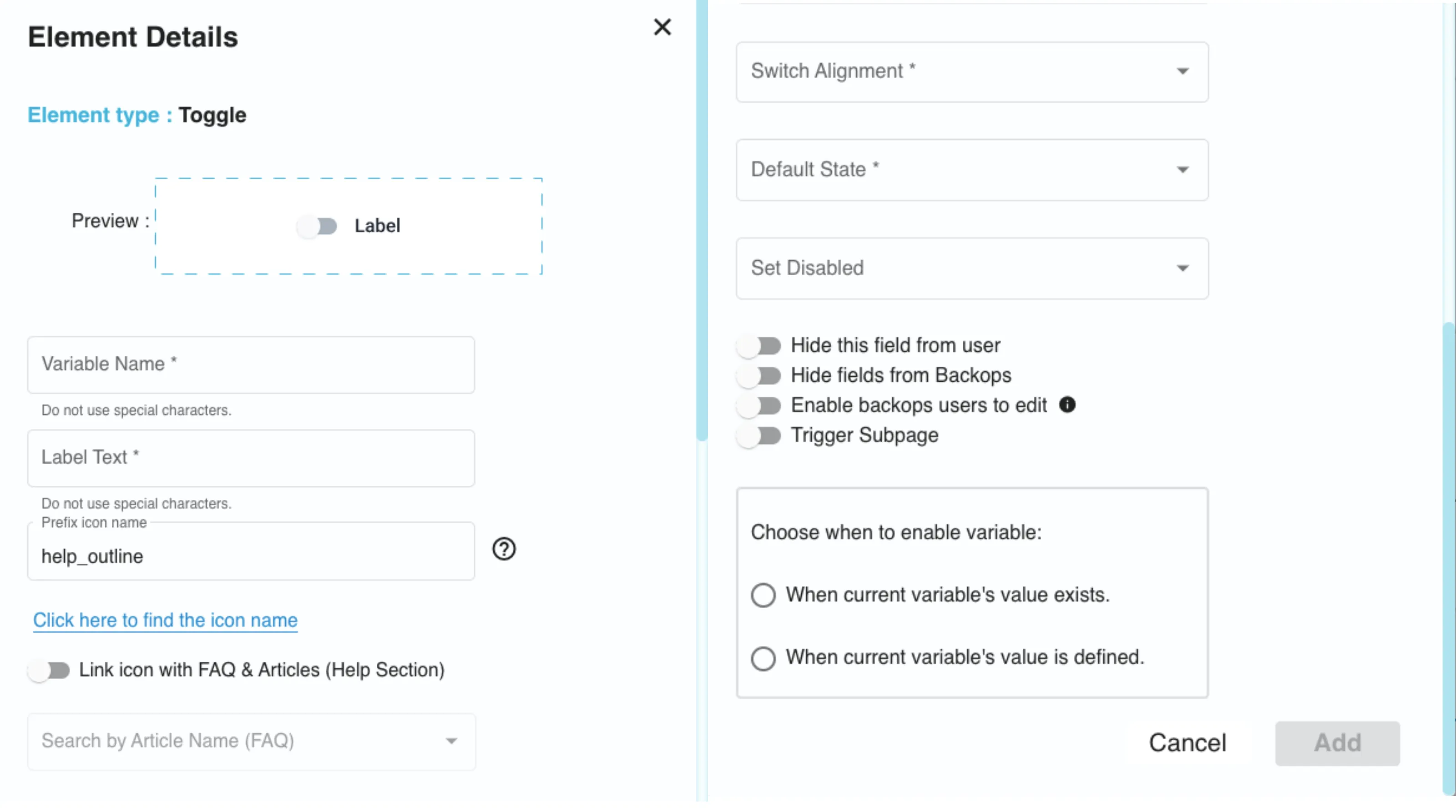This screenshot has height=812, width=1456.
Task: Click the left panel vertical scrollbar
Action: [x=702, y=220]
